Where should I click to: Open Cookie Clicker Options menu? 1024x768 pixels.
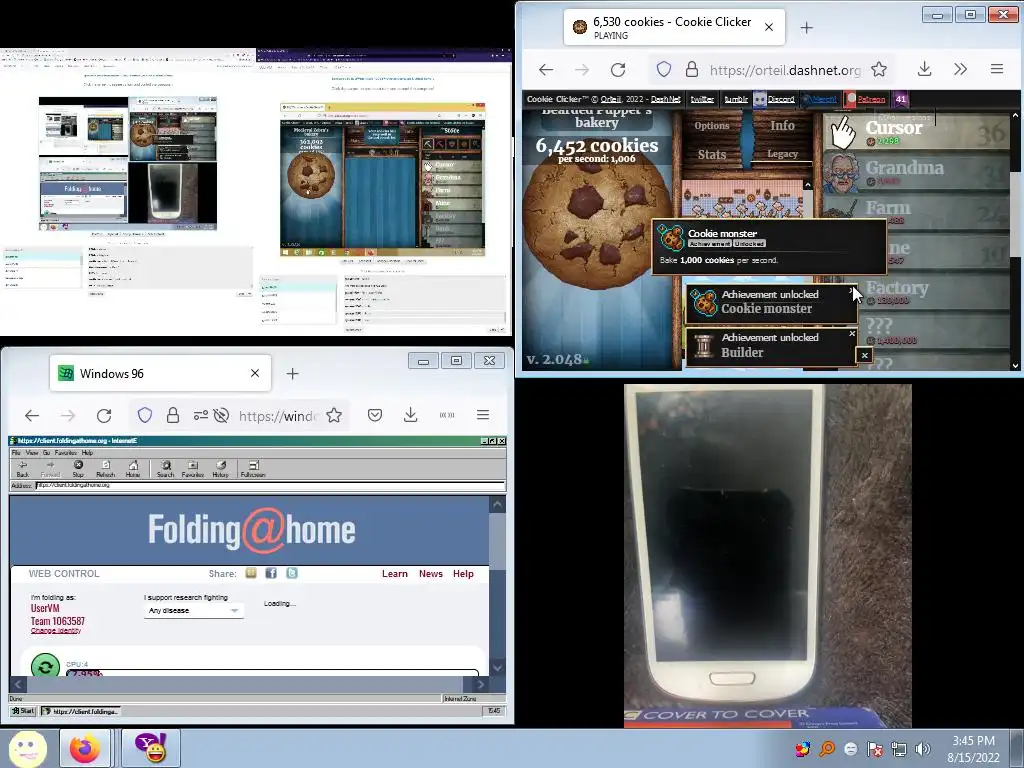pyautogui.click(x=711, y=125)
